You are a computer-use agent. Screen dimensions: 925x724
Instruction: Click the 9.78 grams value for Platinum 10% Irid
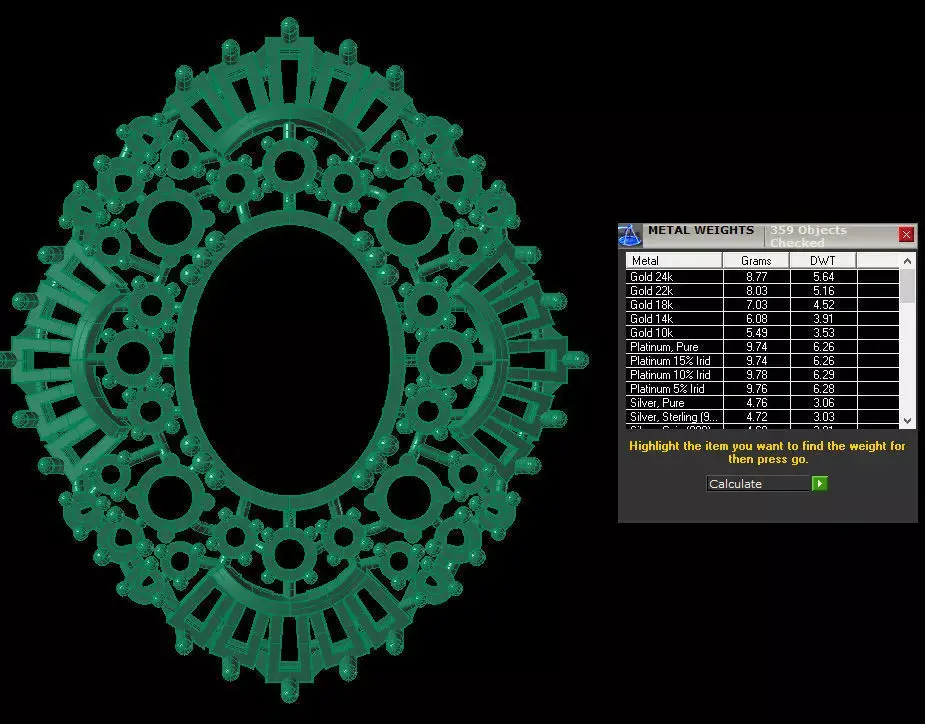[756, 375]
